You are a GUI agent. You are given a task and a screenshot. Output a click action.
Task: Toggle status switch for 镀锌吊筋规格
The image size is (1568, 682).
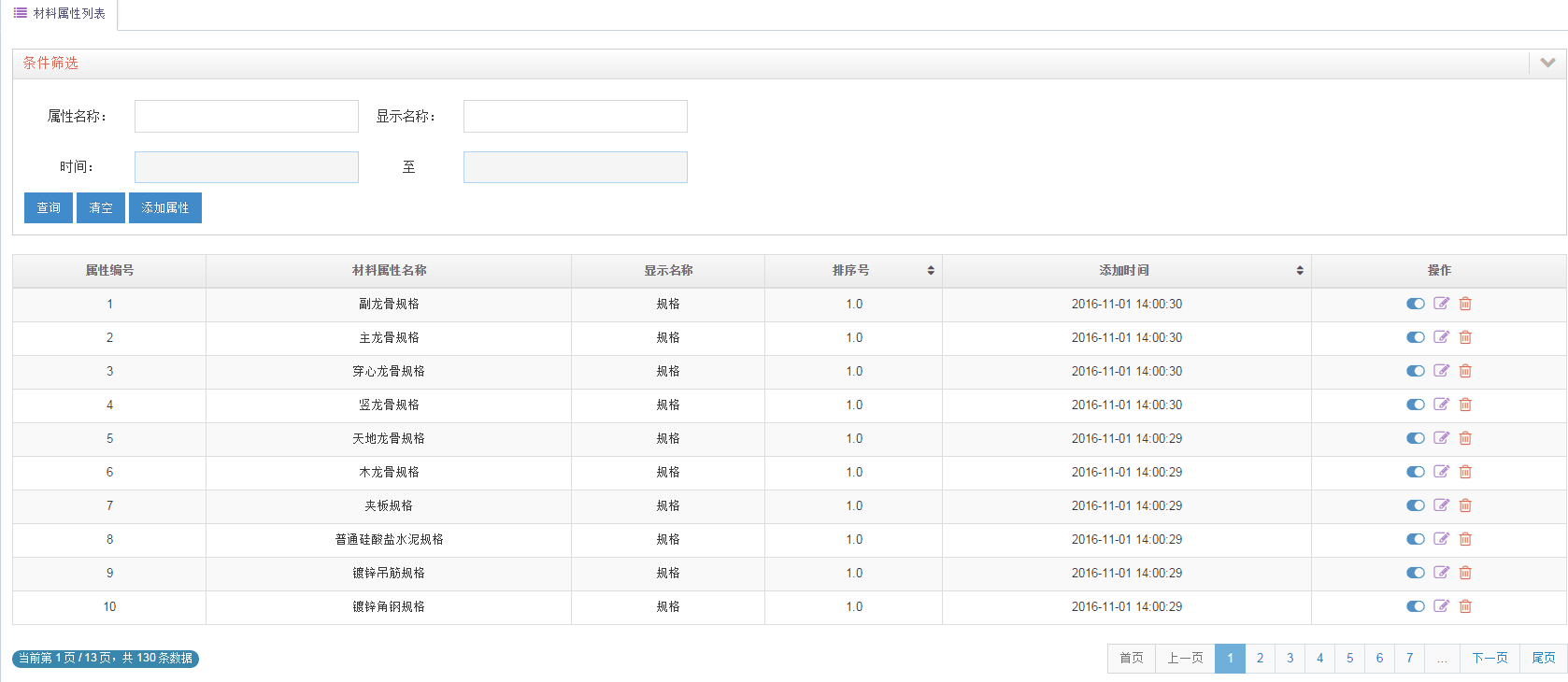click(1416, 573)
